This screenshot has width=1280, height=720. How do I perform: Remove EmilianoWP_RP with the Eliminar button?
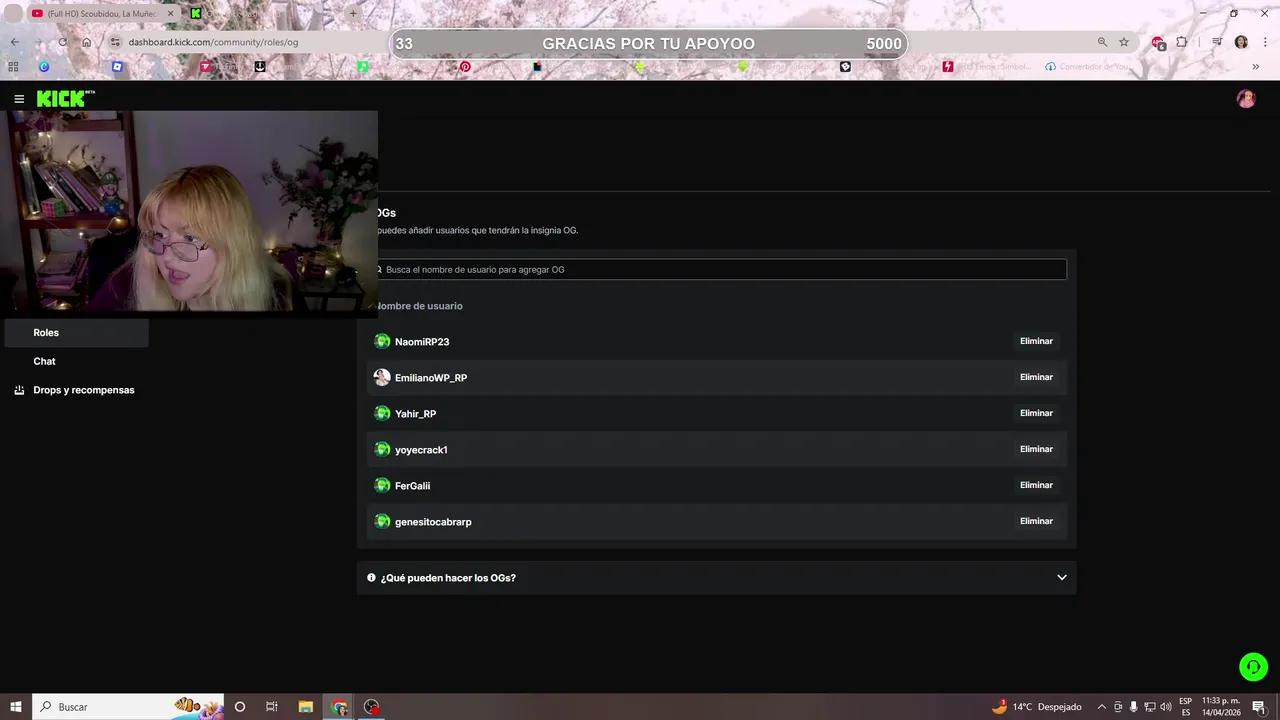pos(1036,378)
